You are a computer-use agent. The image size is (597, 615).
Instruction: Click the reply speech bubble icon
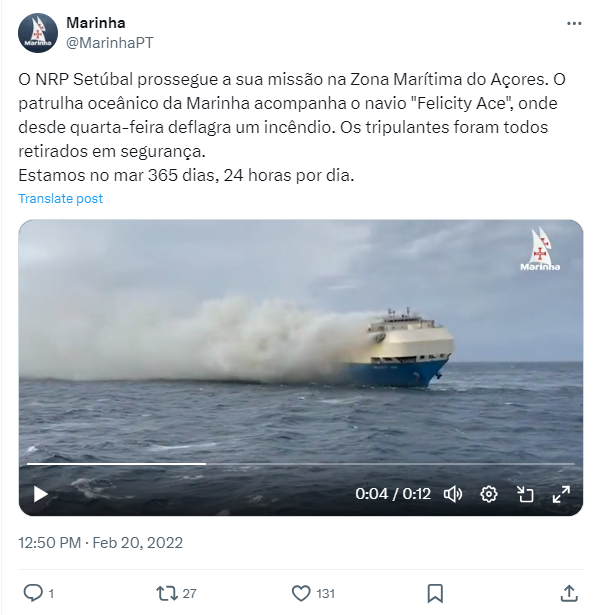tap(33, 593)
